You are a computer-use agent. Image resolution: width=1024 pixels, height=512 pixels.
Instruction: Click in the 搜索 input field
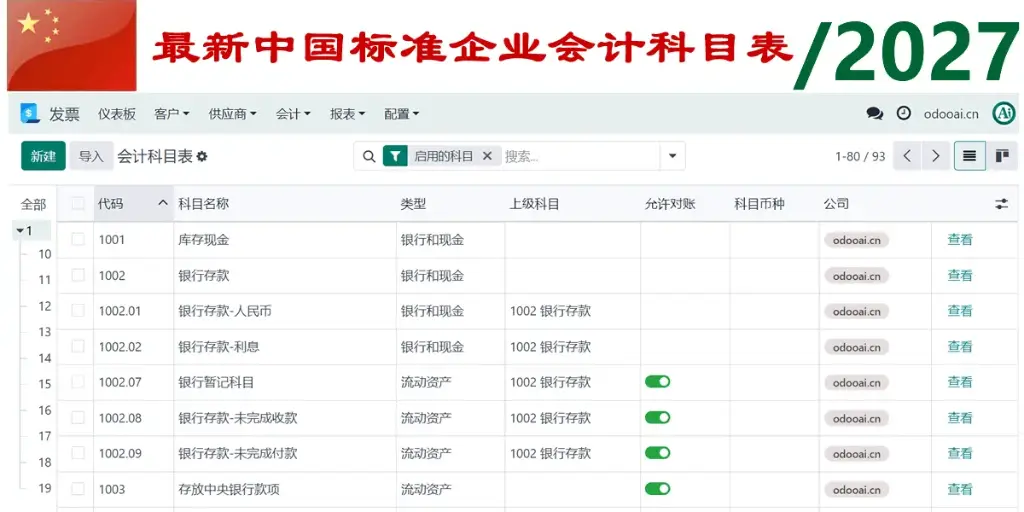pyautogui.click(x=580, y=157)
